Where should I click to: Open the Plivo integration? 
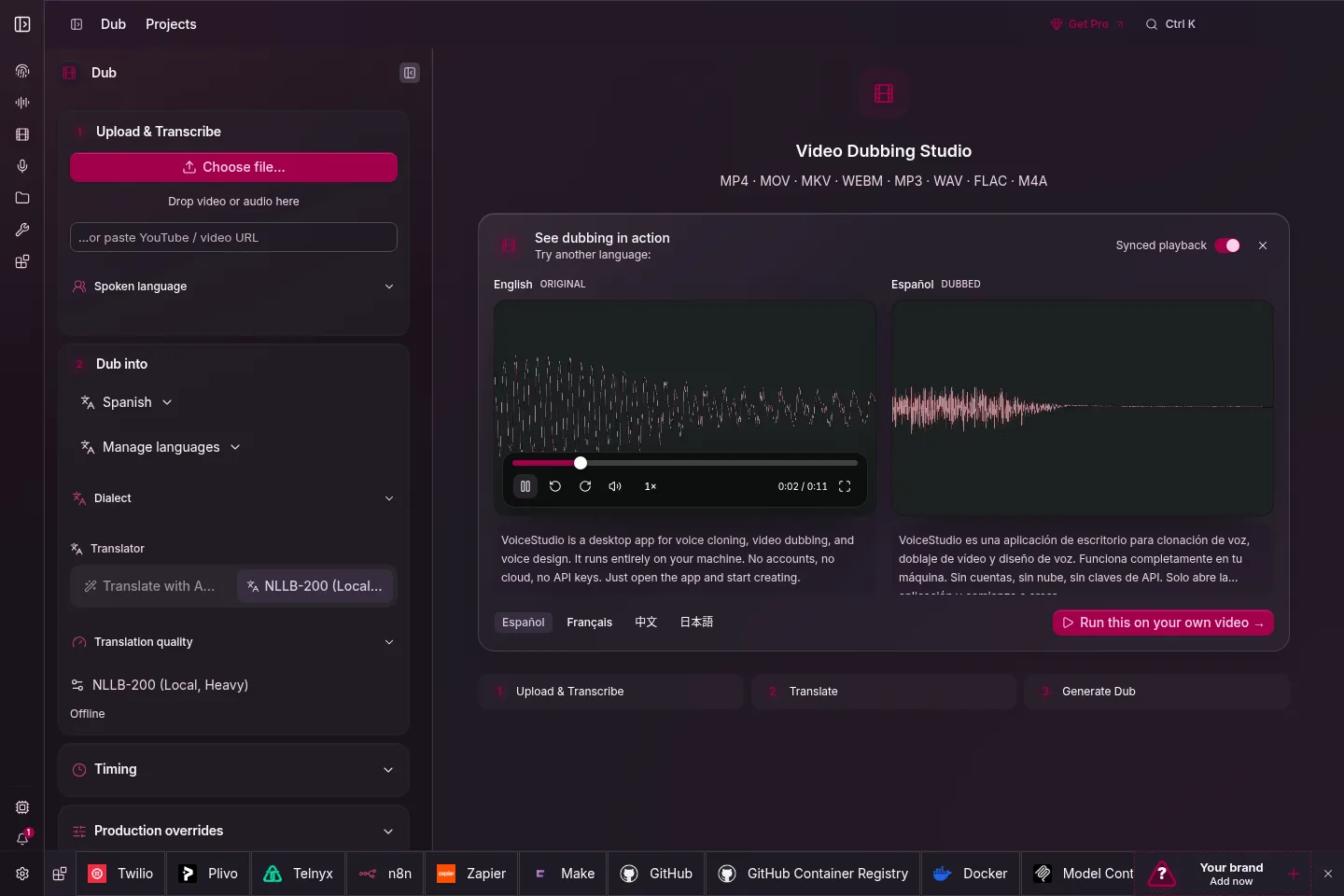pyautogui.click(x=209, y=874)
